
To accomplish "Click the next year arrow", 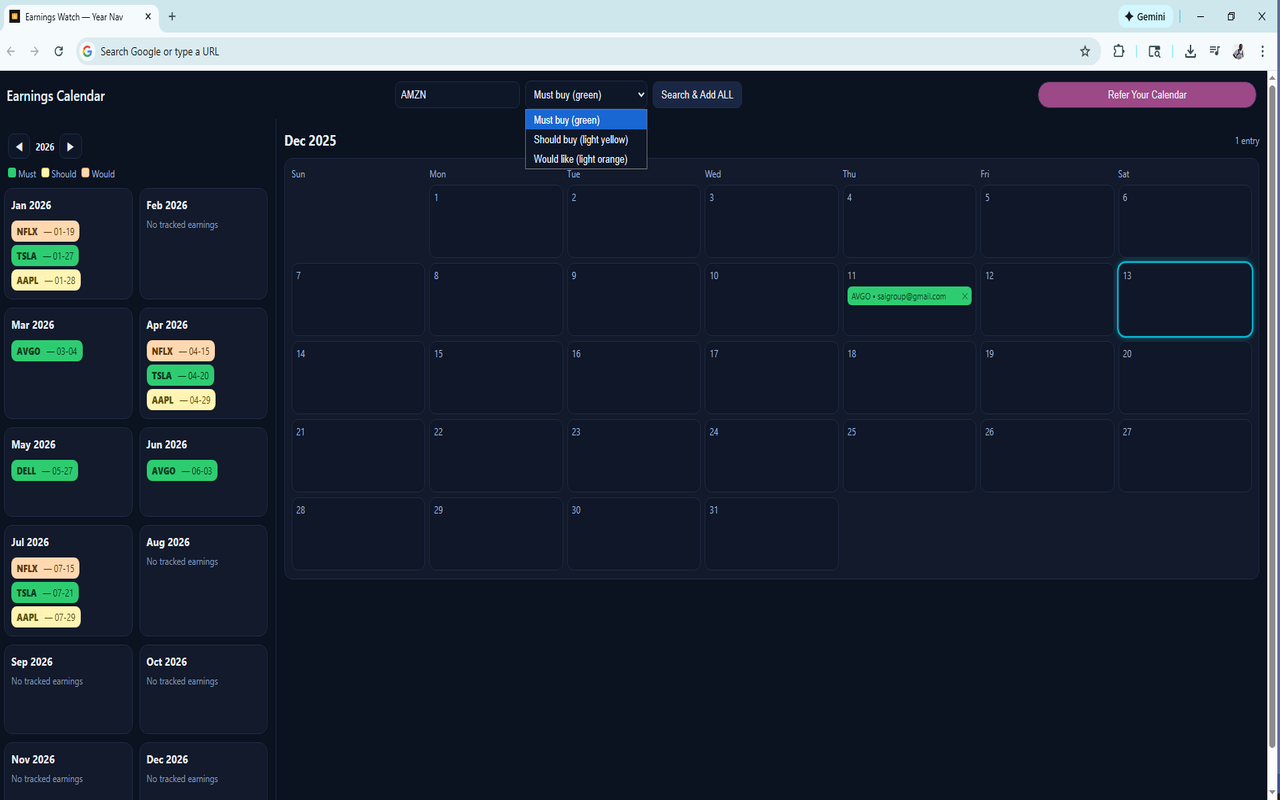I will (70, 146).
